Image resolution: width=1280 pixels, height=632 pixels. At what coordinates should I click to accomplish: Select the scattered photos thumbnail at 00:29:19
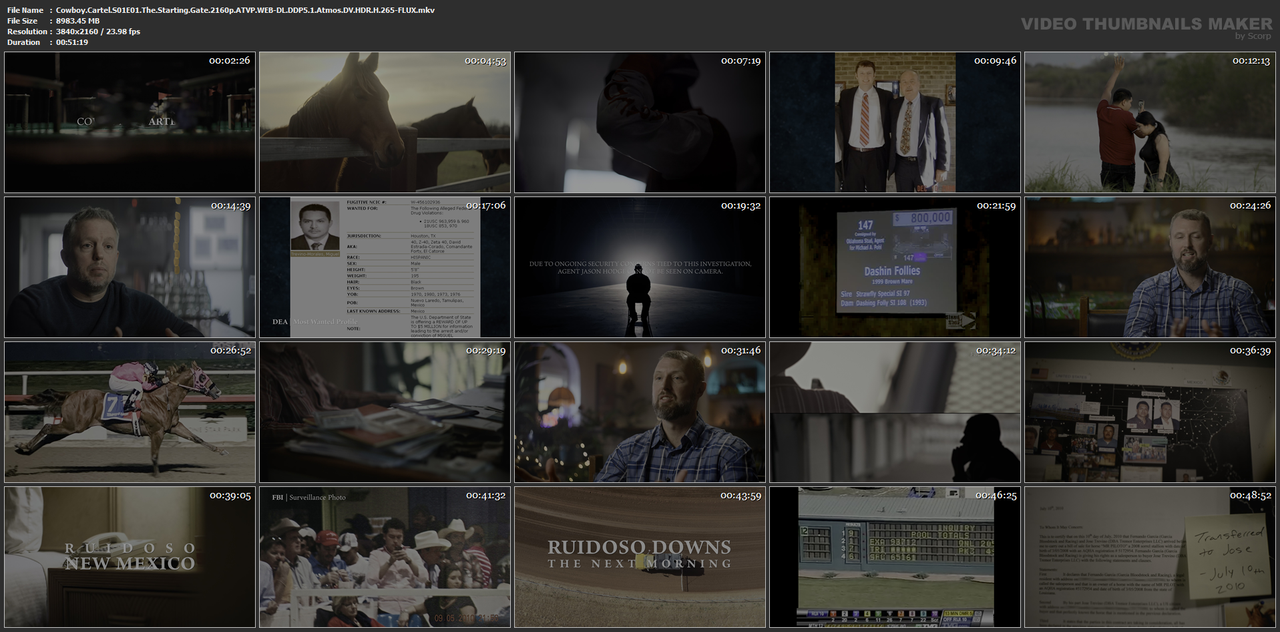pos(385,412)
